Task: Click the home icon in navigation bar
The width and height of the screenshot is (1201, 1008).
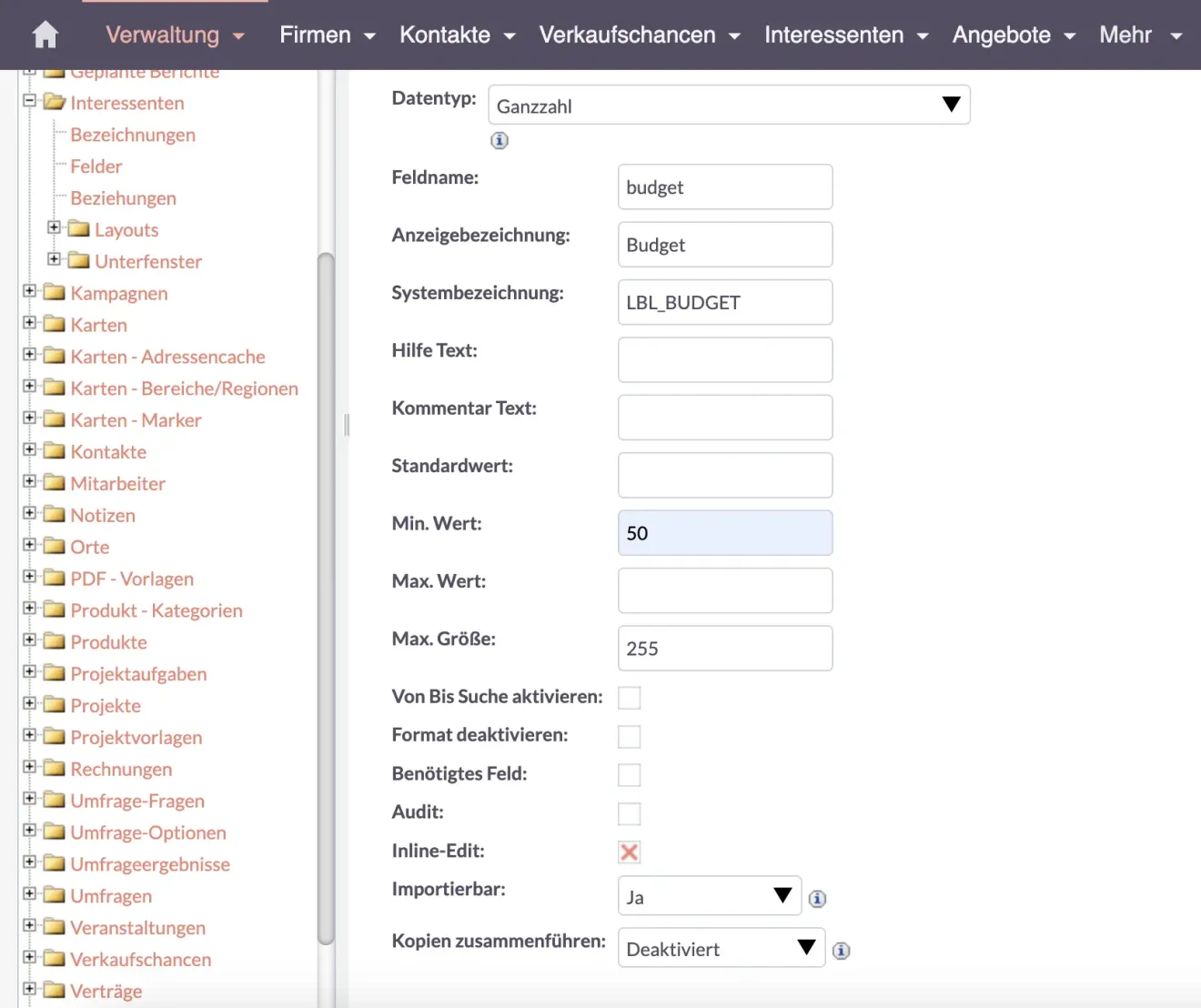Action: (x=45, y=35)
